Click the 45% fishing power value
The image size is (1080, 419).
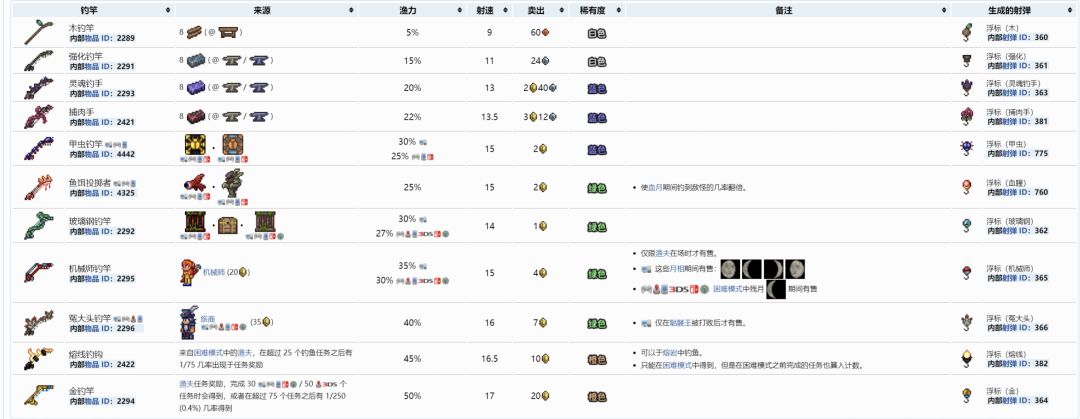pyautogui.click(x=412, y=358)
